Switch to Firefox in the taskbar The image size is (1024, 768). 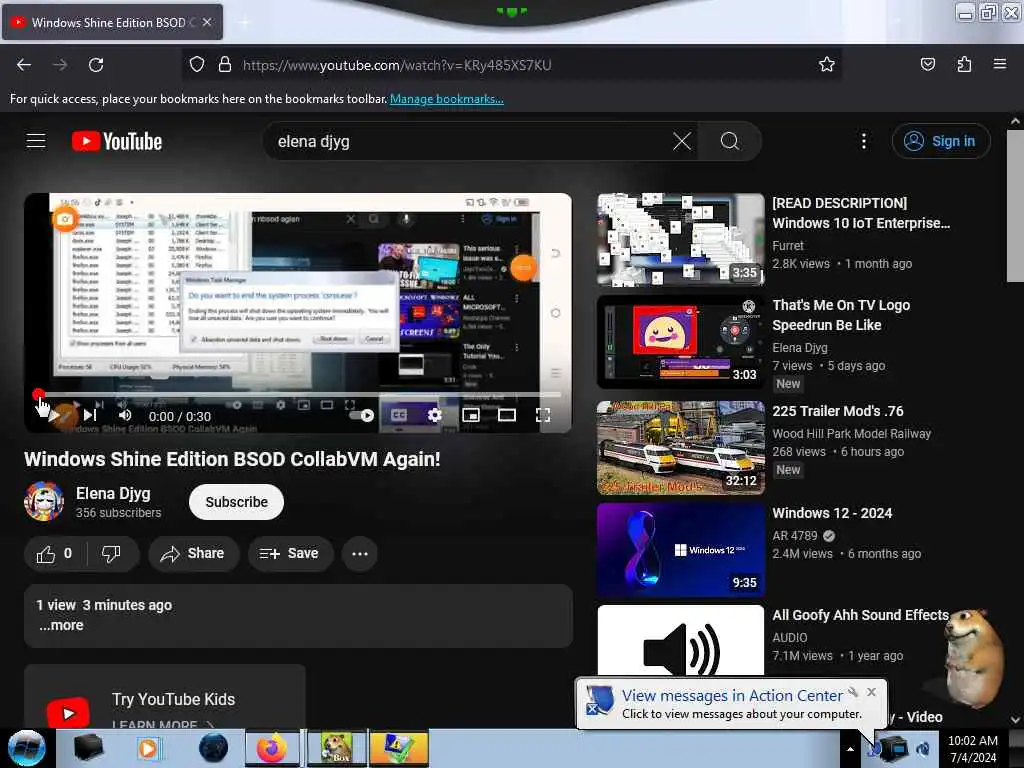pos(272,748)
